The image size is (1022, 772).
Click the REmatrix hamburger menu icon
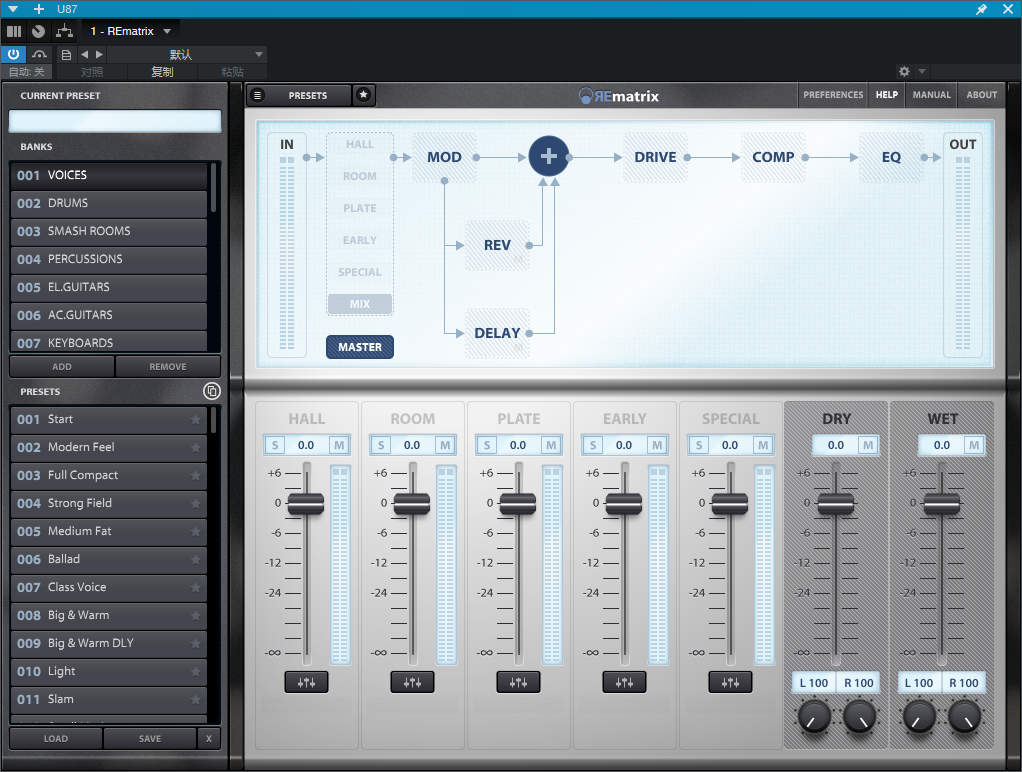257,95
